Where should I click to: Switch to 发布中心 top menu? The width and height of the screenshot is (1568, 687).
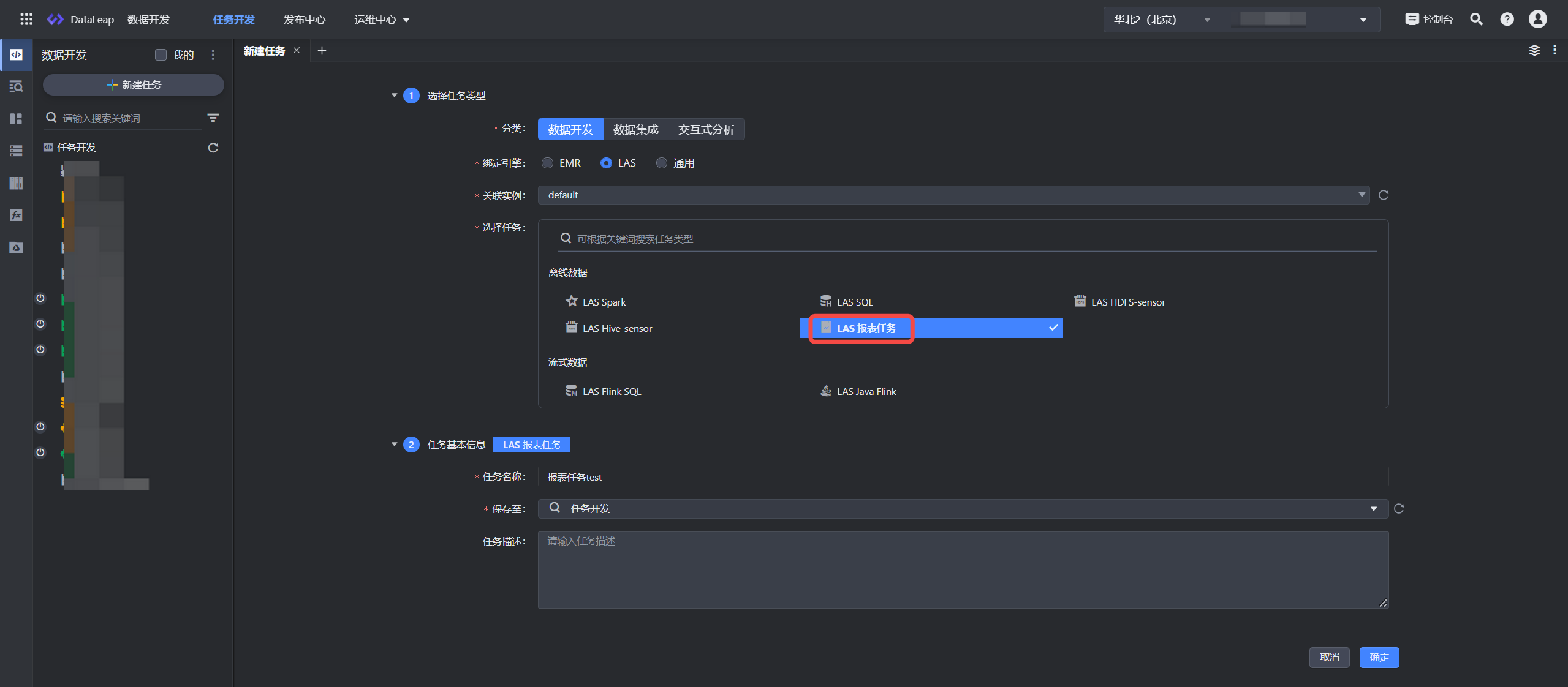[305, 20]
